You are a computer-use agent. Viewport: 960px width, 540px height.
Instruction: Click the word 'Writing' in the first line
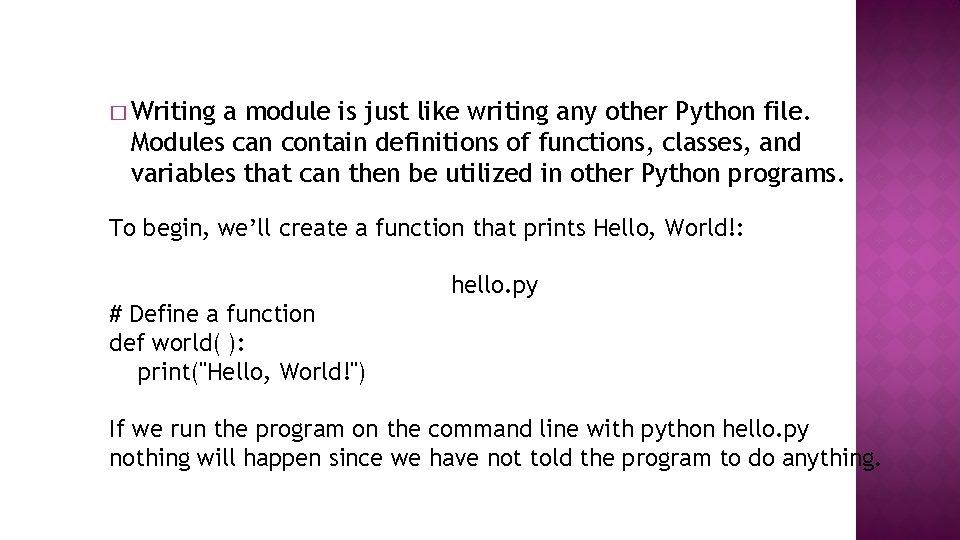tap(172, 108)
